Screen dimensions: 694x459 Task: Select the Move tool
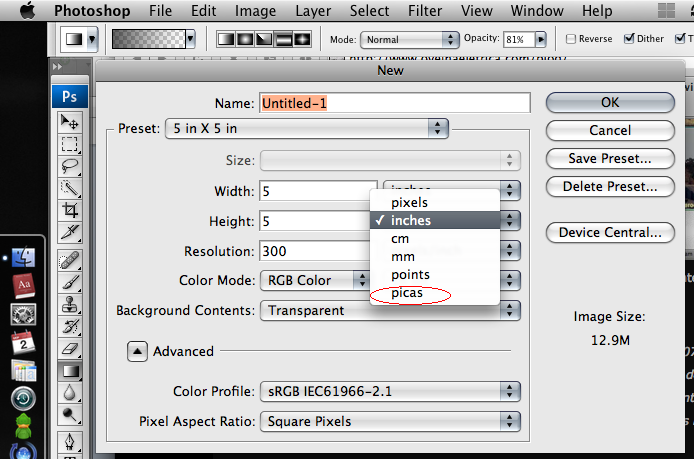point(69,122)
